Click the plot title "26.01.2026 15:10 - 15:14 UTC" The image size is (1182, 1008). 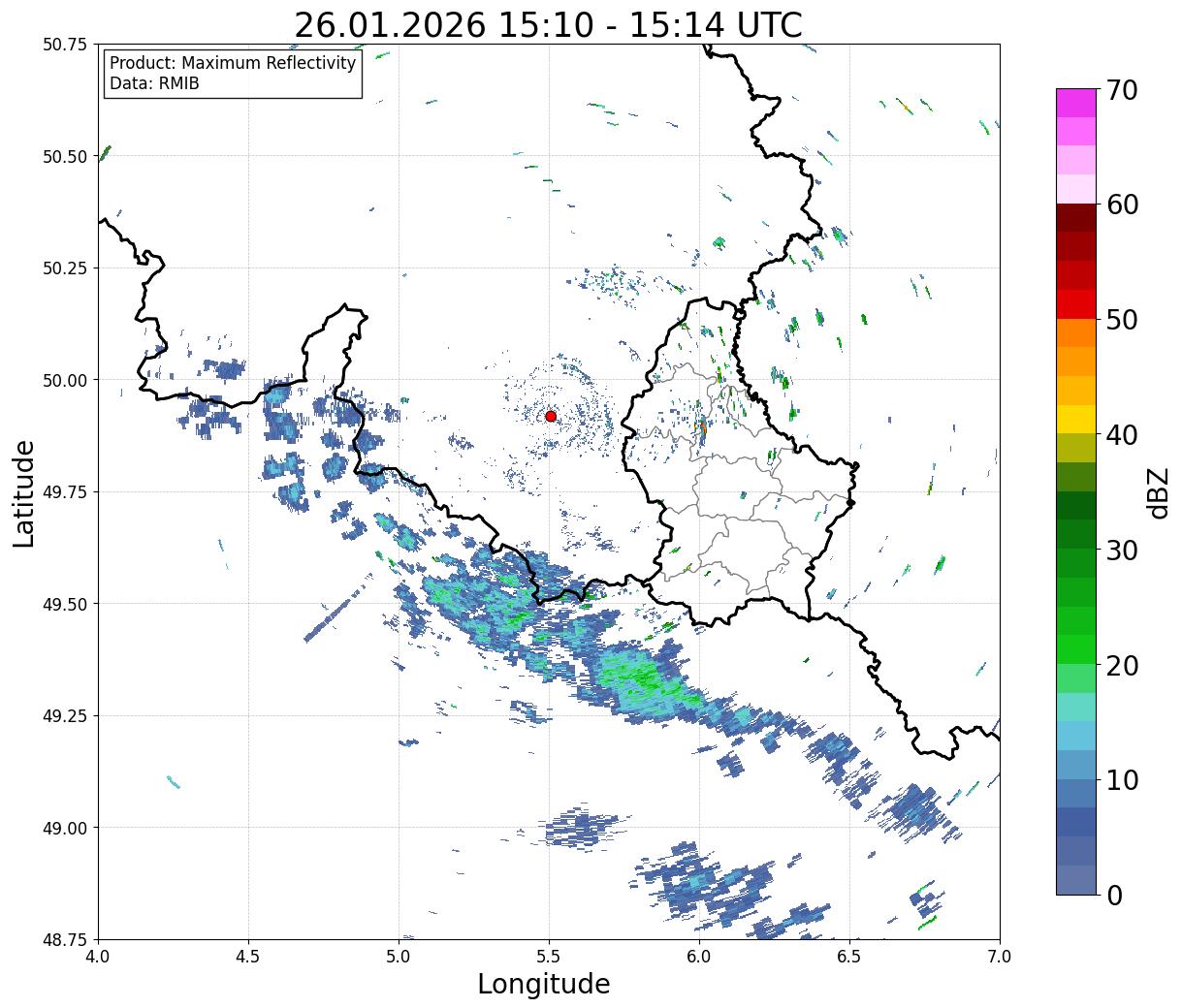click(x=548, y=25)
